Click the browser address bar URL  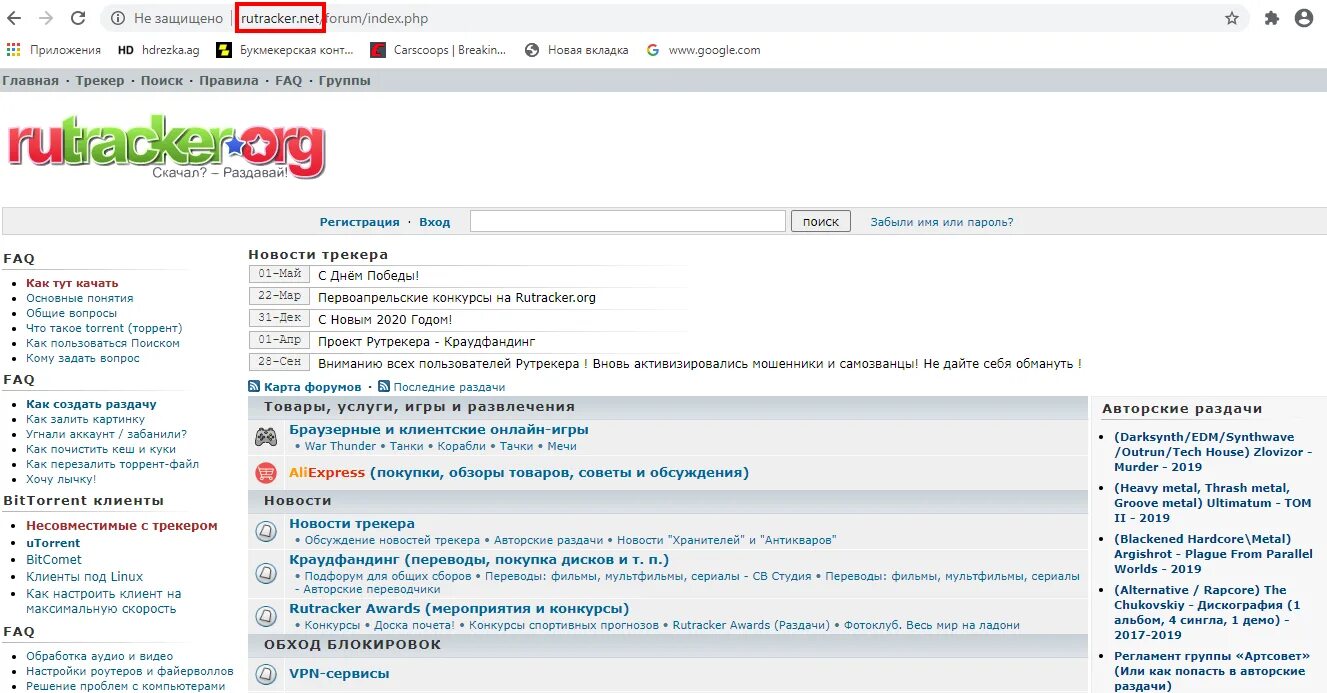click(335, 18)
